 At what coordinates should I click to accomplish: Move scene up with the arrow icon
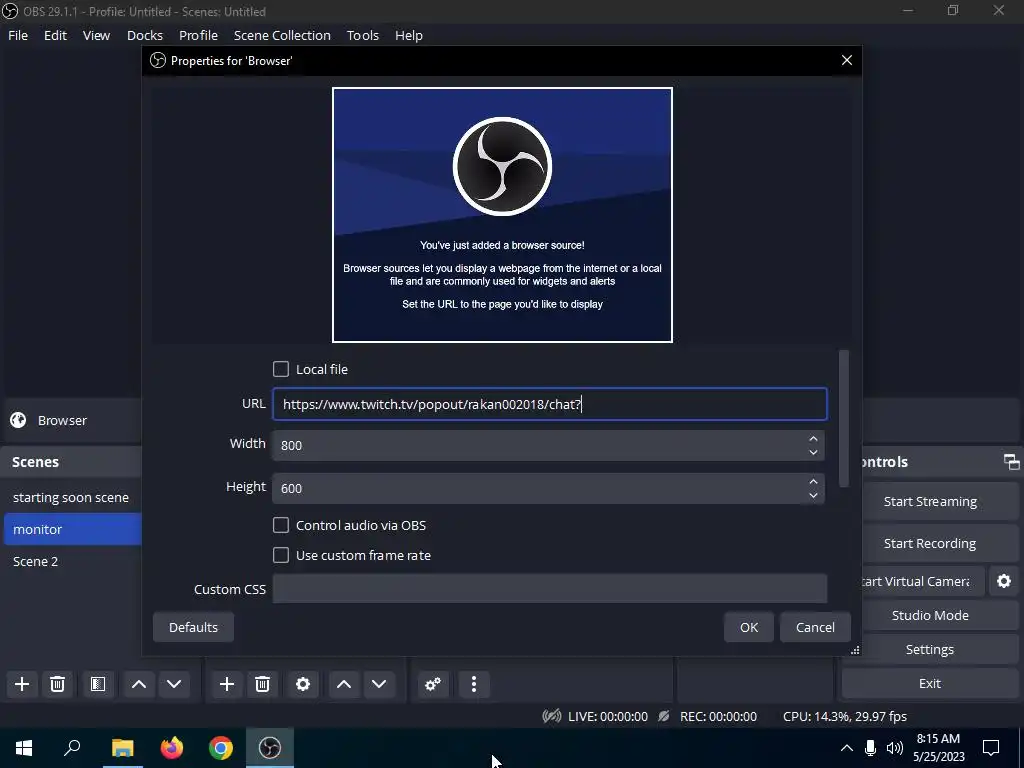(x=138, y=684)
